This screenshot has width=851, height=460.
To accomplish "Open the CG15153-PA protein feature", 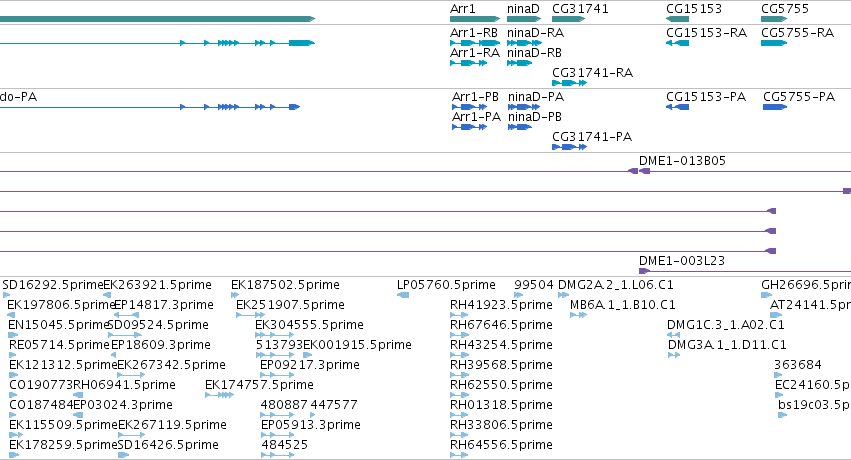I will click(706, 97).
